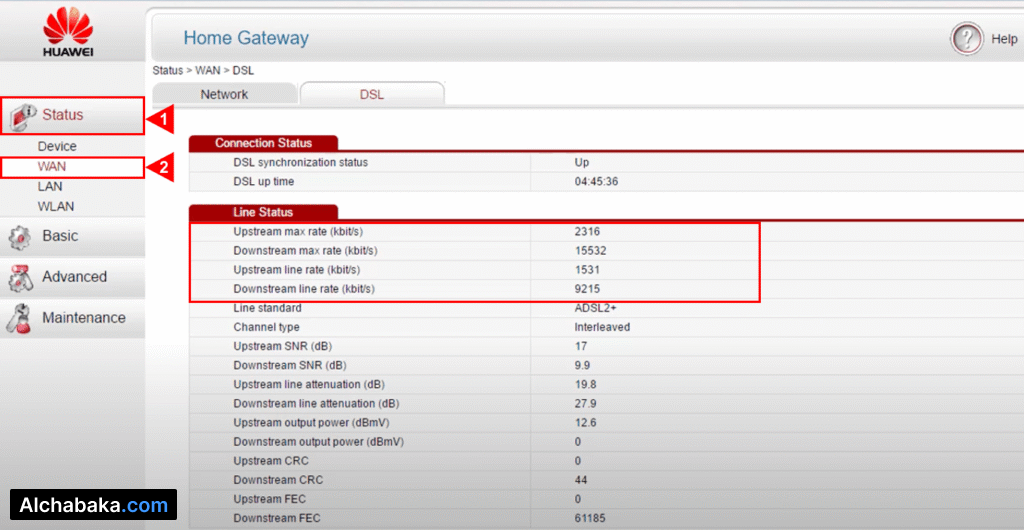
Task: Expand the Basic menu section
Action: (60, 236)
